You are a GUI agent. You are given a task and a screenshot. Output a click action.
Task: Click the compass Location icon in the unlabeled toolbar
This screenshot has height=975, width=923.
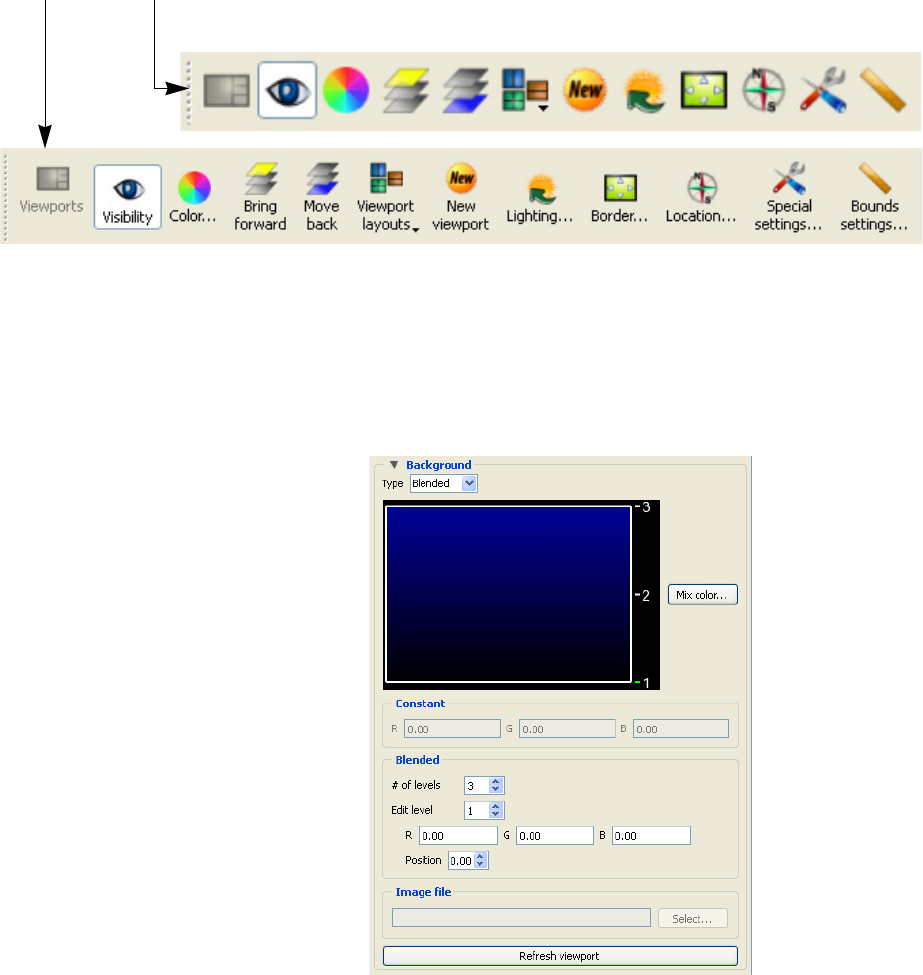click(763, 91)
